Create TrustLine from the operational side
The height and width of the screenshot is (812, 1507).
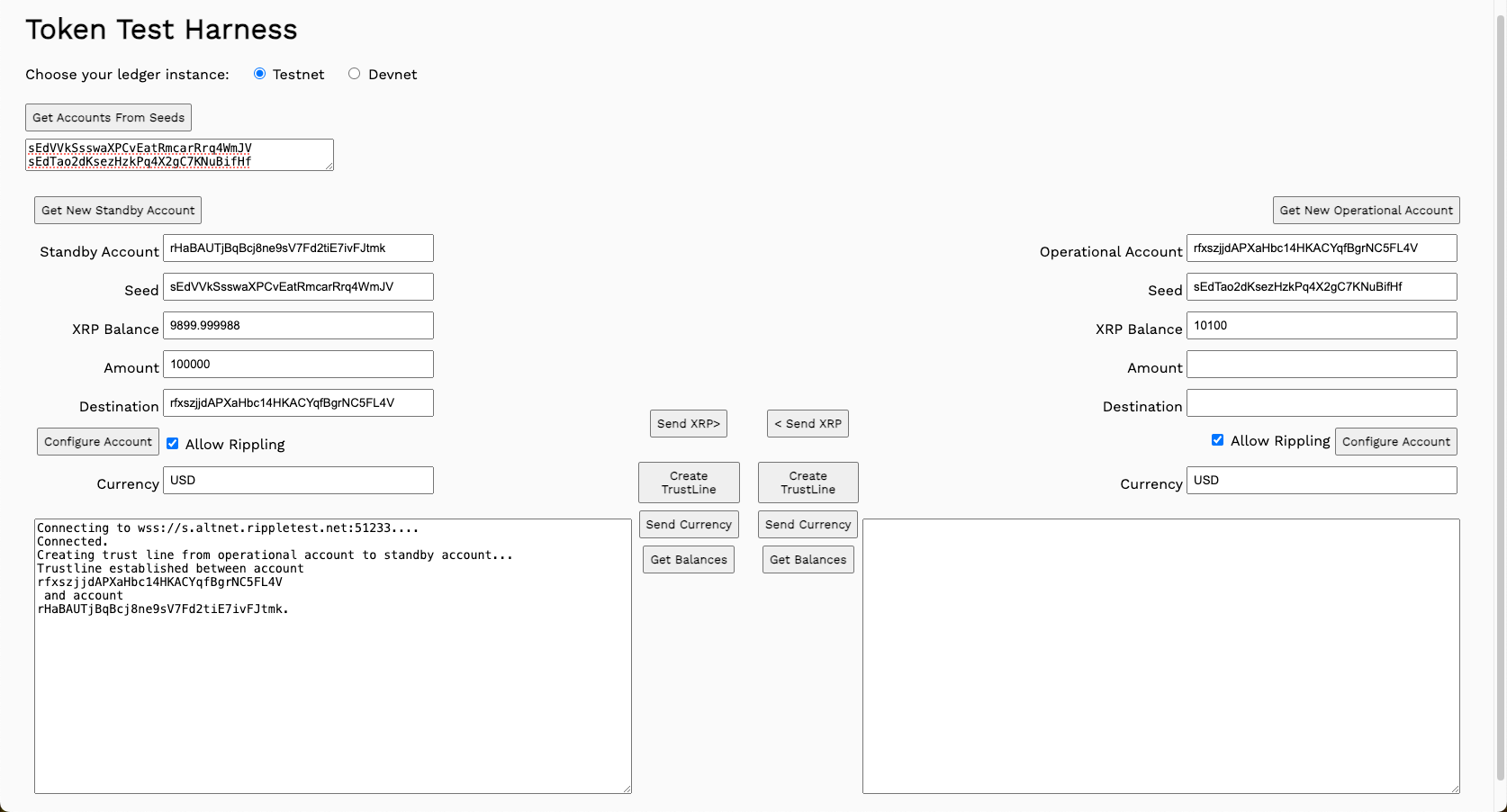tap(808, 483)
